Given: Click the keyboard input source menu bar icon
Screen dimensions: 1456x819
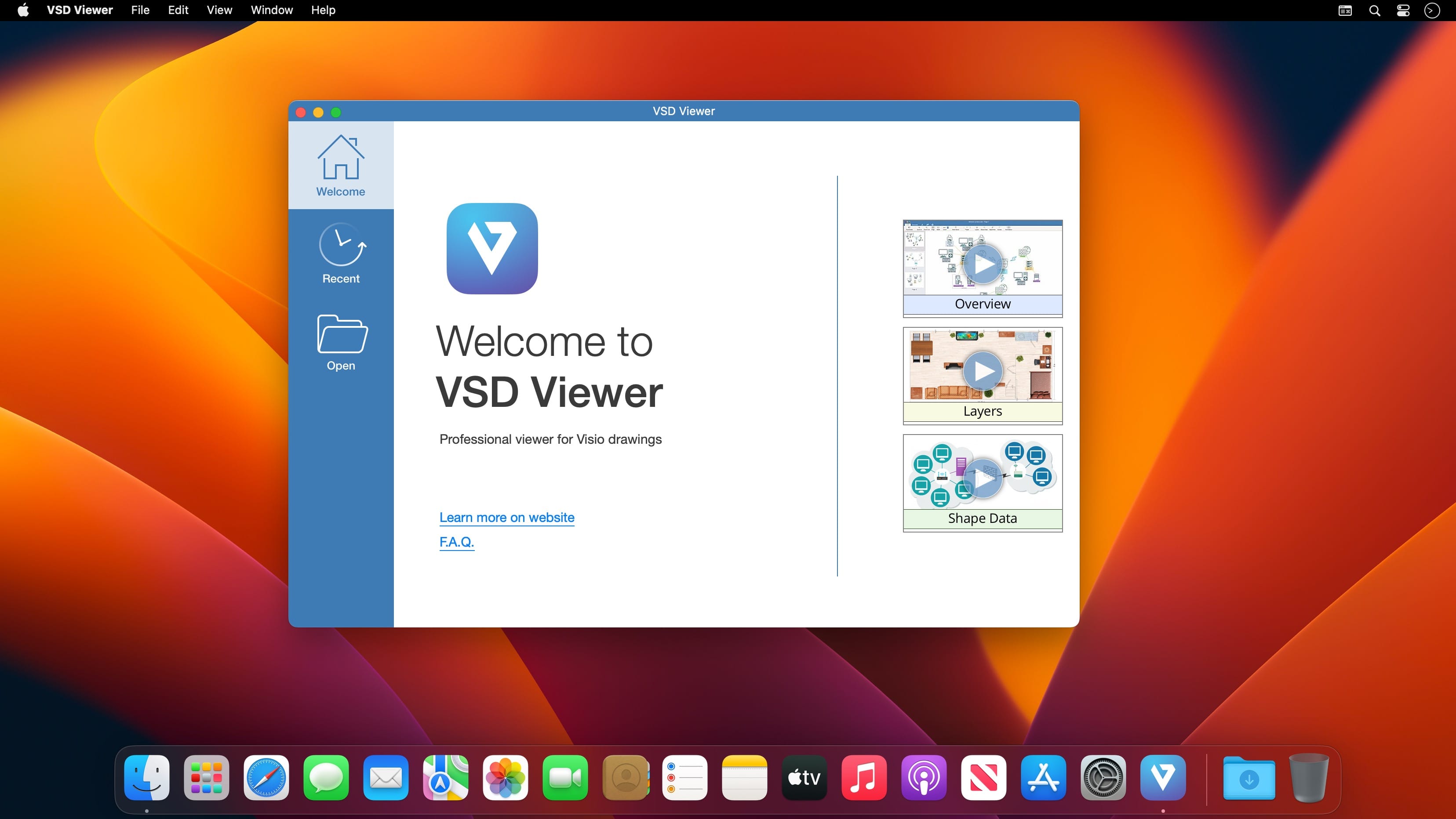Looking at the screenshot, I should point(1345,11).
